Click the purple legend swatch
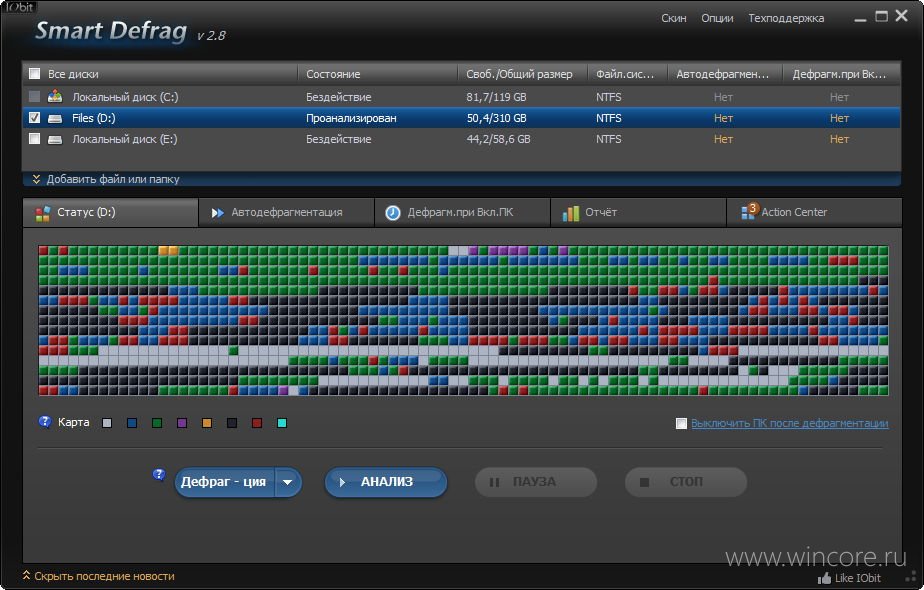Viewport: 924px width, 590px height. coord(182,423)
